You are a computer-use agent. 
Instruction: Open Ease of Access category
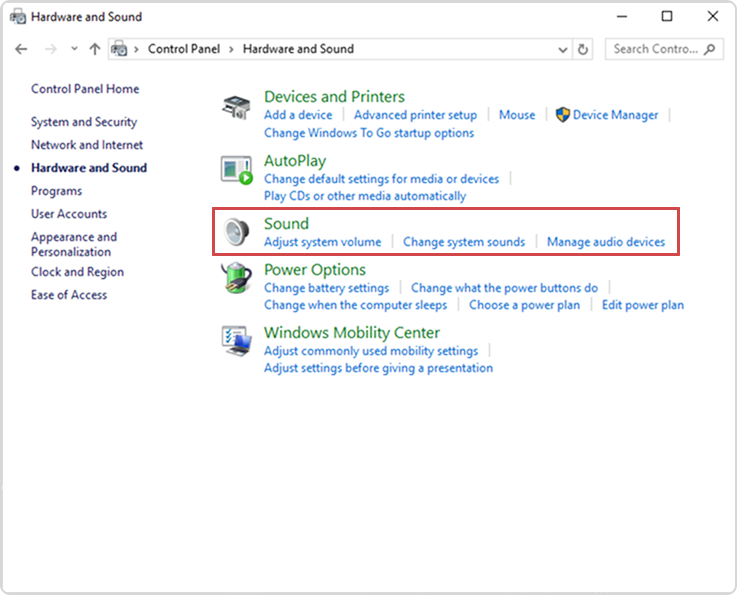tap(69, 295)
